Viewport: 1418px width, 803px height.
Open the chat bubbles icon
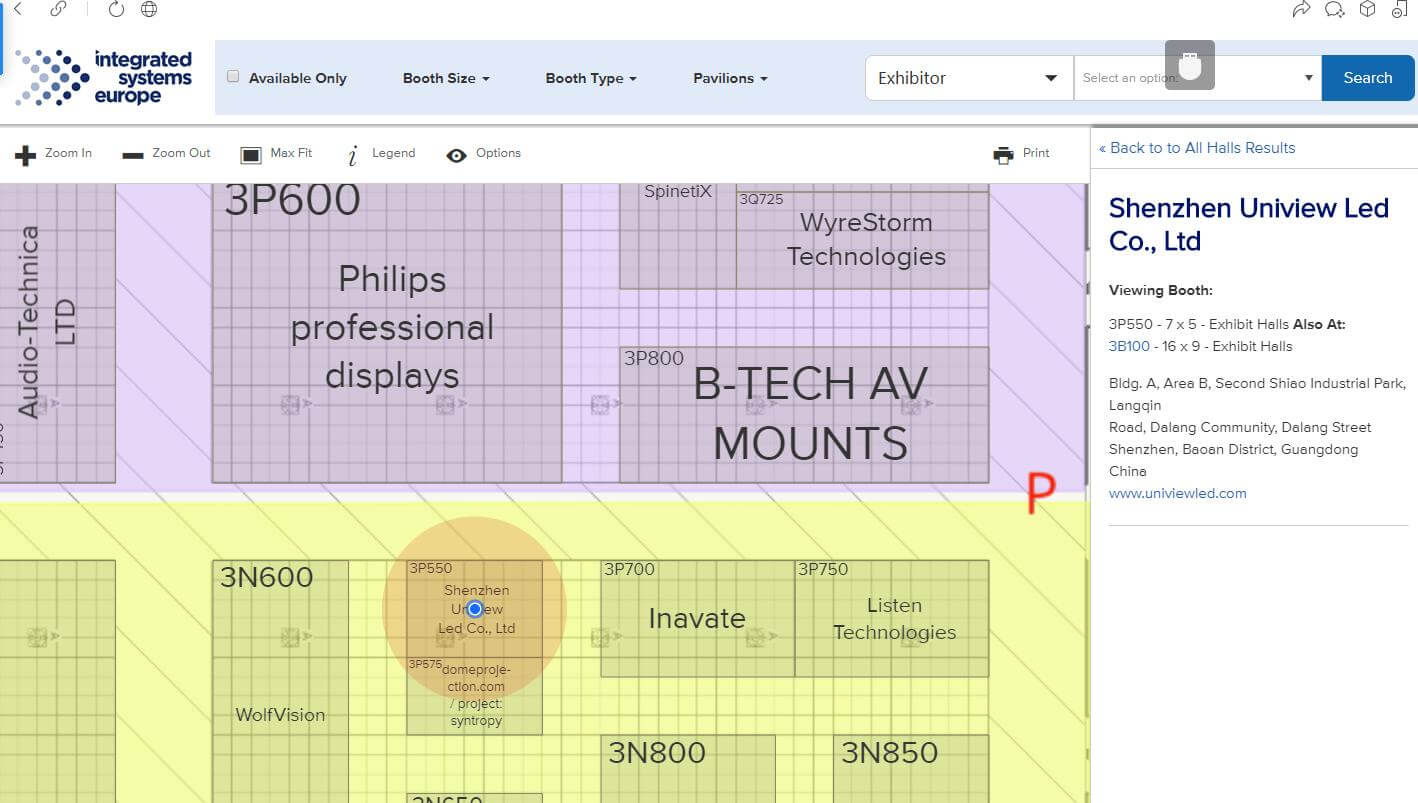[1334, 9]
